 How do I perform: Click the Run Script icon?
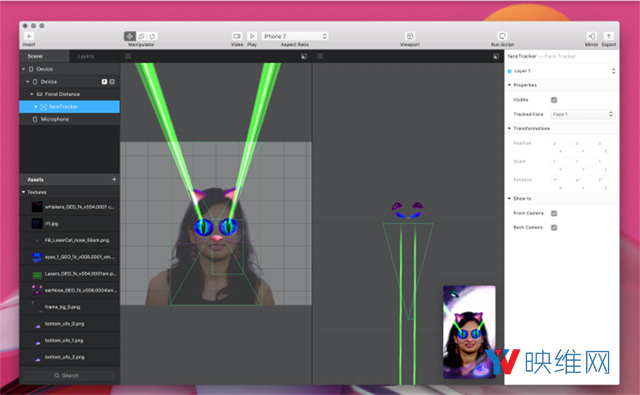pos(502,36)
